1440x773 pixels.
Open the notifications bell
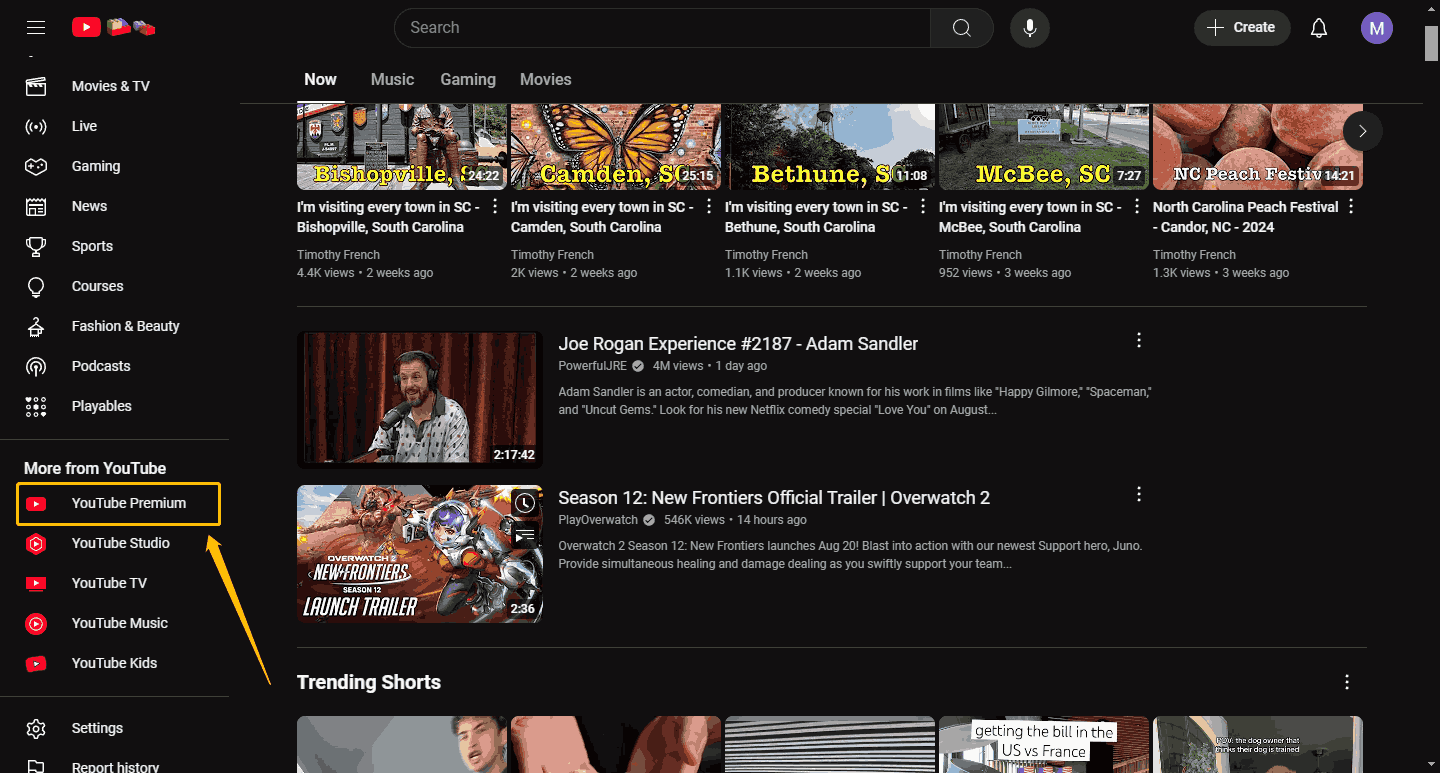click(x=1319, y=28)
